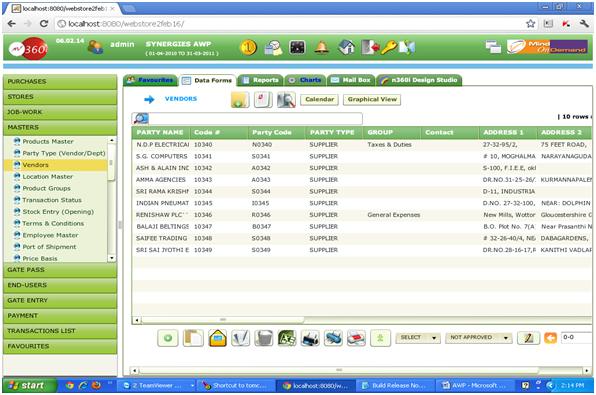The image size is (596, 395).
Task: Click the green add new record icon
Action: coord(168,338)
